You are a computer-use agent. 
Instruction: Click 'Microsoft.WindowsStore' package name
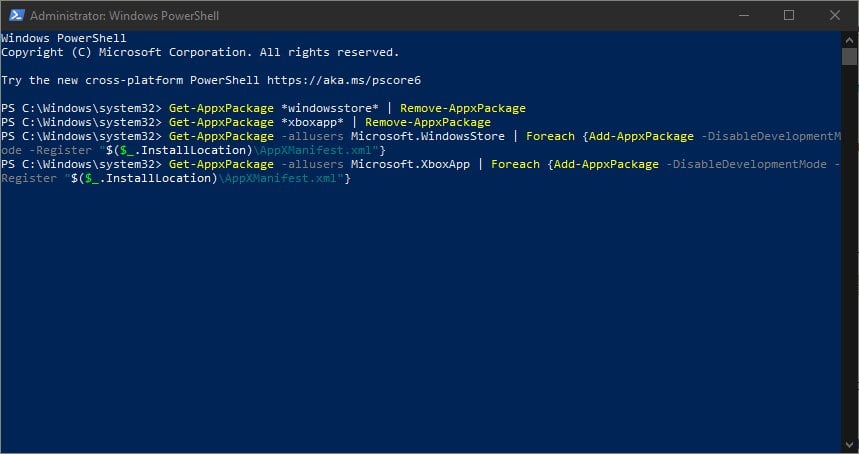[428, 136]
